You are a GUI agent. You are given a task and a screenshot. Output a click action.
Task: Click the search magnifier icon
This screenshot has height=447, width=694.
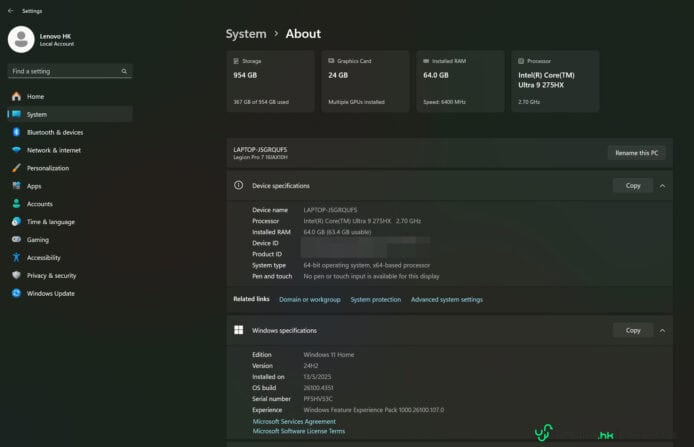point(124,71)
